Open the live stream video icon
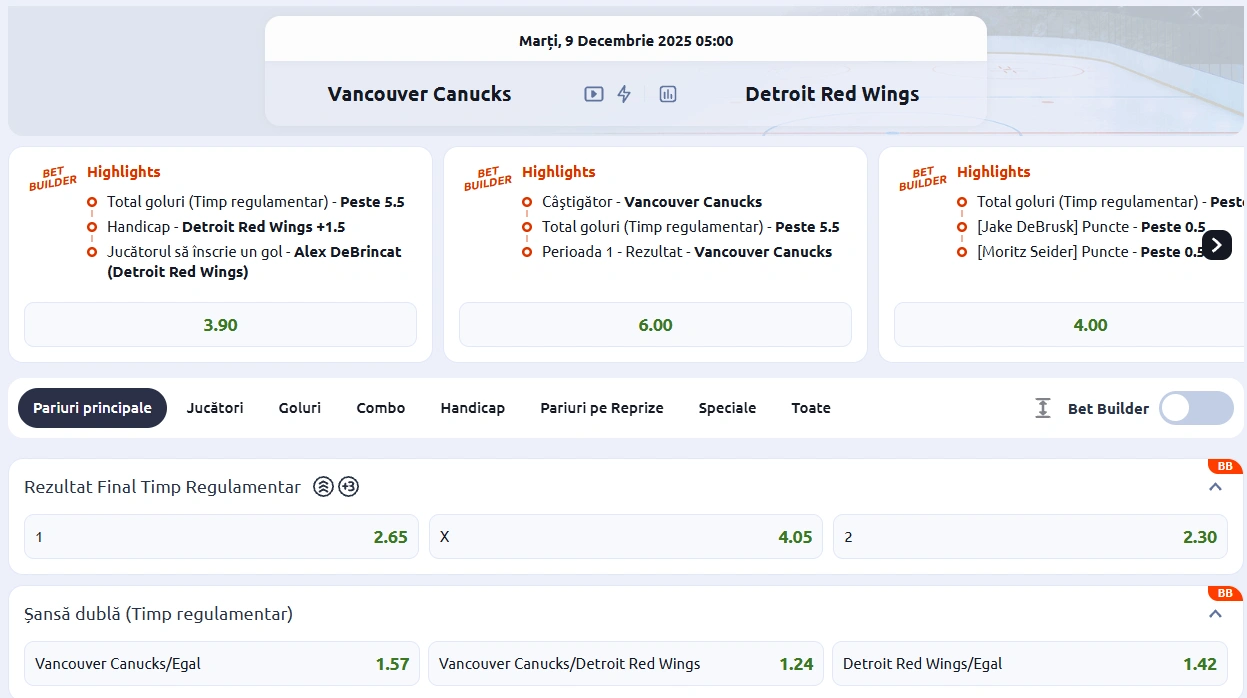Image resolution: width=1247 pixels, height=698 pixels. point(594,94)
